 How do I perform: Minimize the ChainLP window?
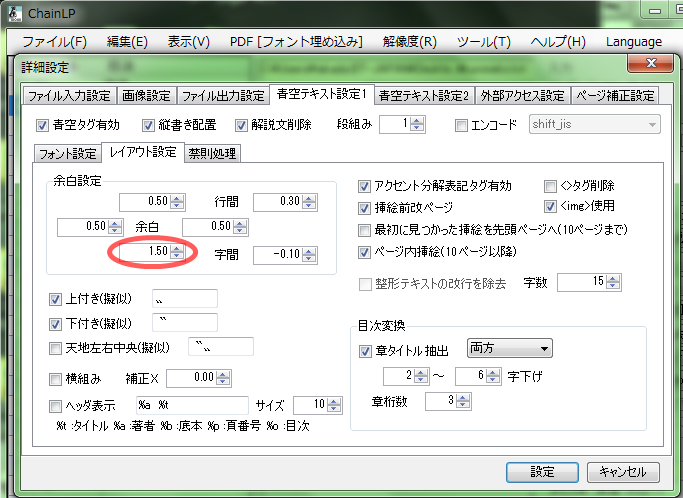click(655, 11)
